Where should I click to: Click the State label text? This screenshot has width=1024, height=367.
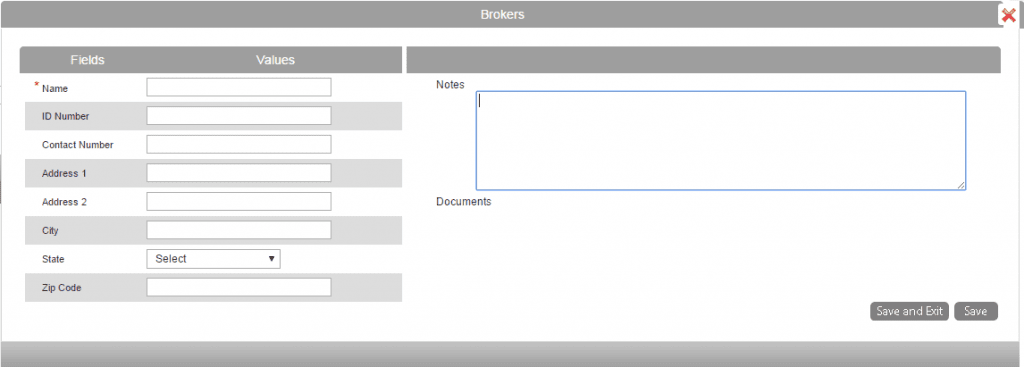(53, 259)
